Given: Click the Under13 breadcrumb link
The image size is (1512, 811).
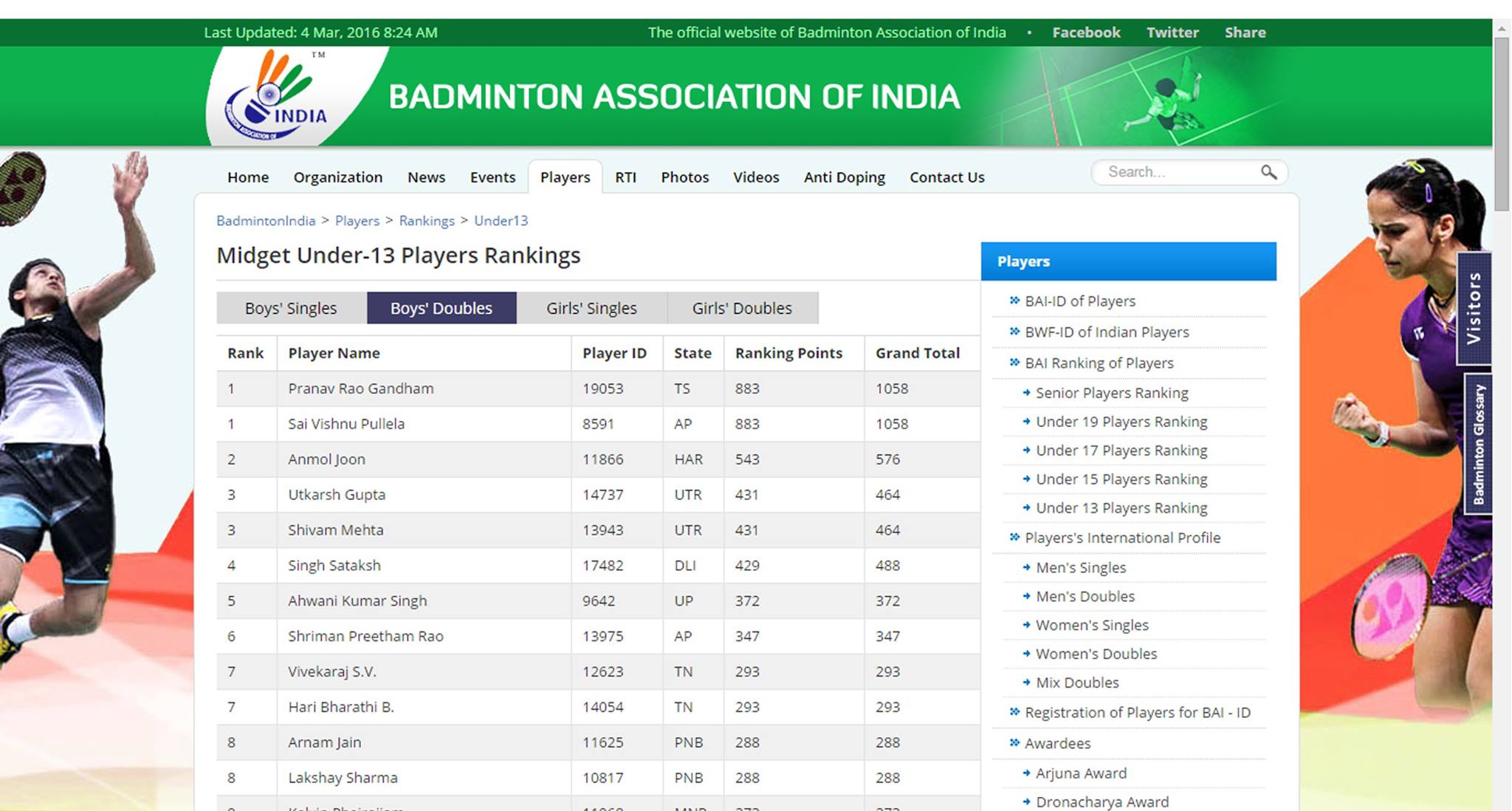Looking at the screenshot, I should [x=501, y=221].
